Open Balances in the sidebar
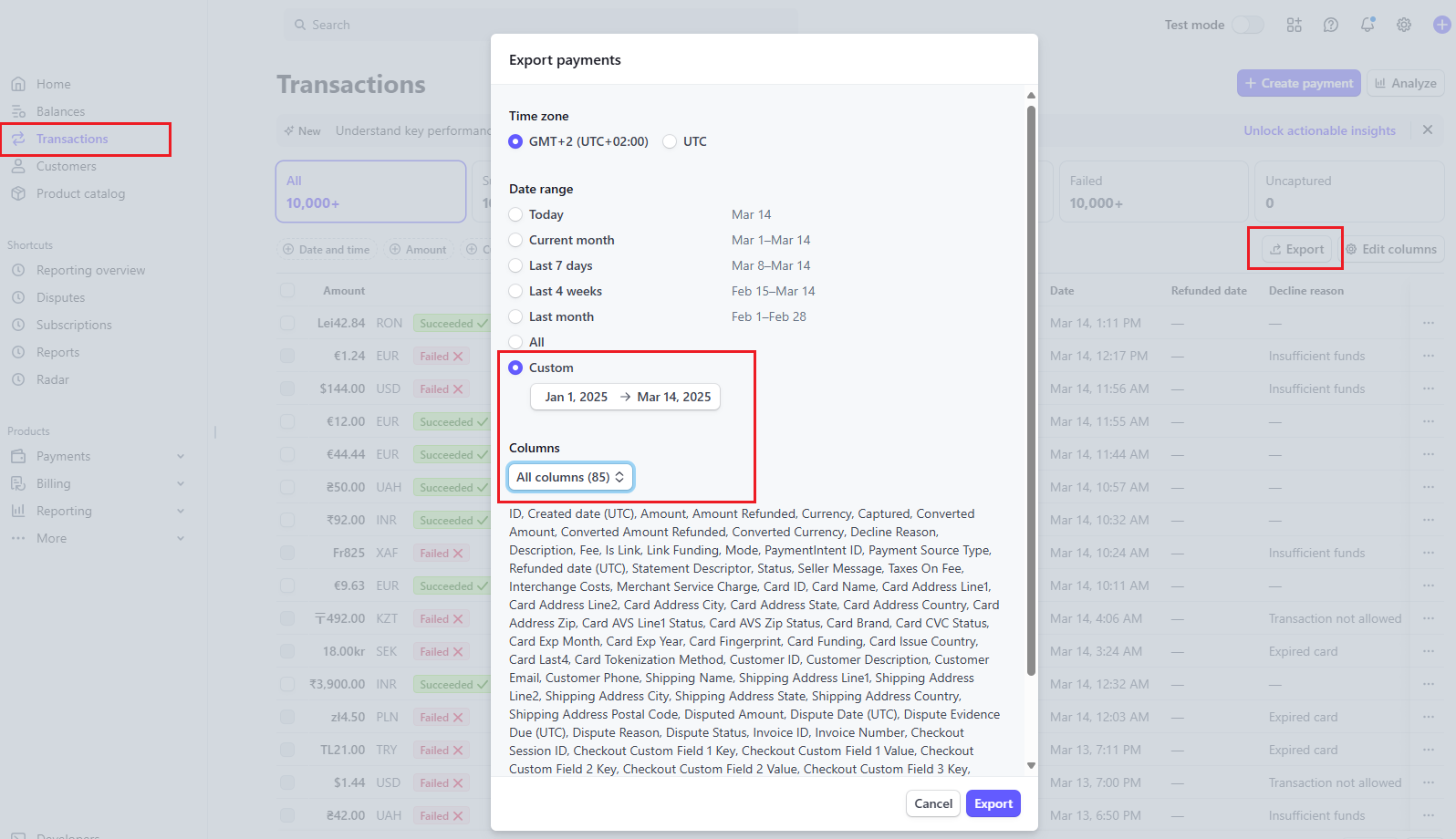Viewport: 1456px width, 839px height. pos(60,111)
